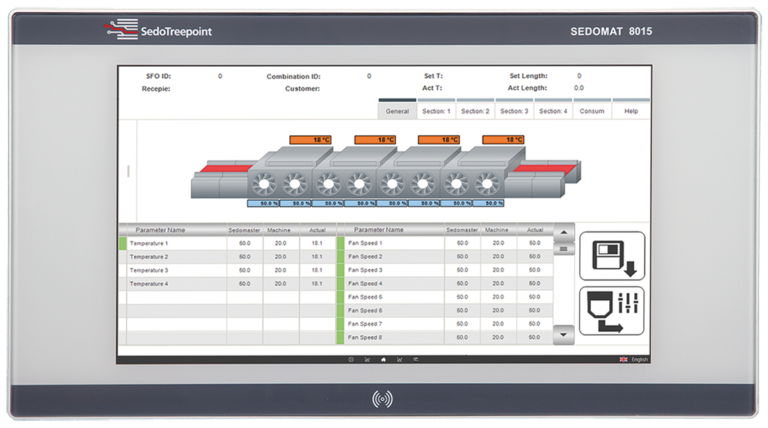Viewport: 768px width, 428px height.
Task: Toggle green indicator beside Temperature 1
Action: pos(123,243)
